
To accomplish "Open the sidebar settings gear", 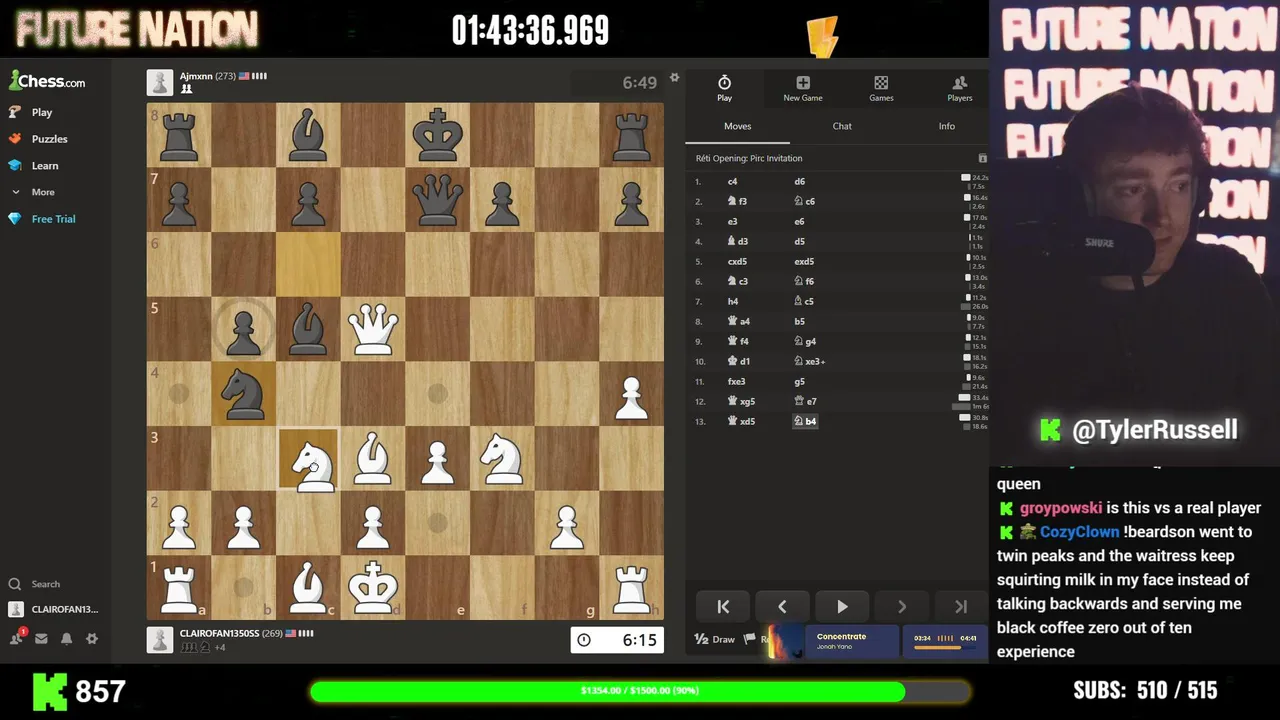I will (x=91, y=638).
